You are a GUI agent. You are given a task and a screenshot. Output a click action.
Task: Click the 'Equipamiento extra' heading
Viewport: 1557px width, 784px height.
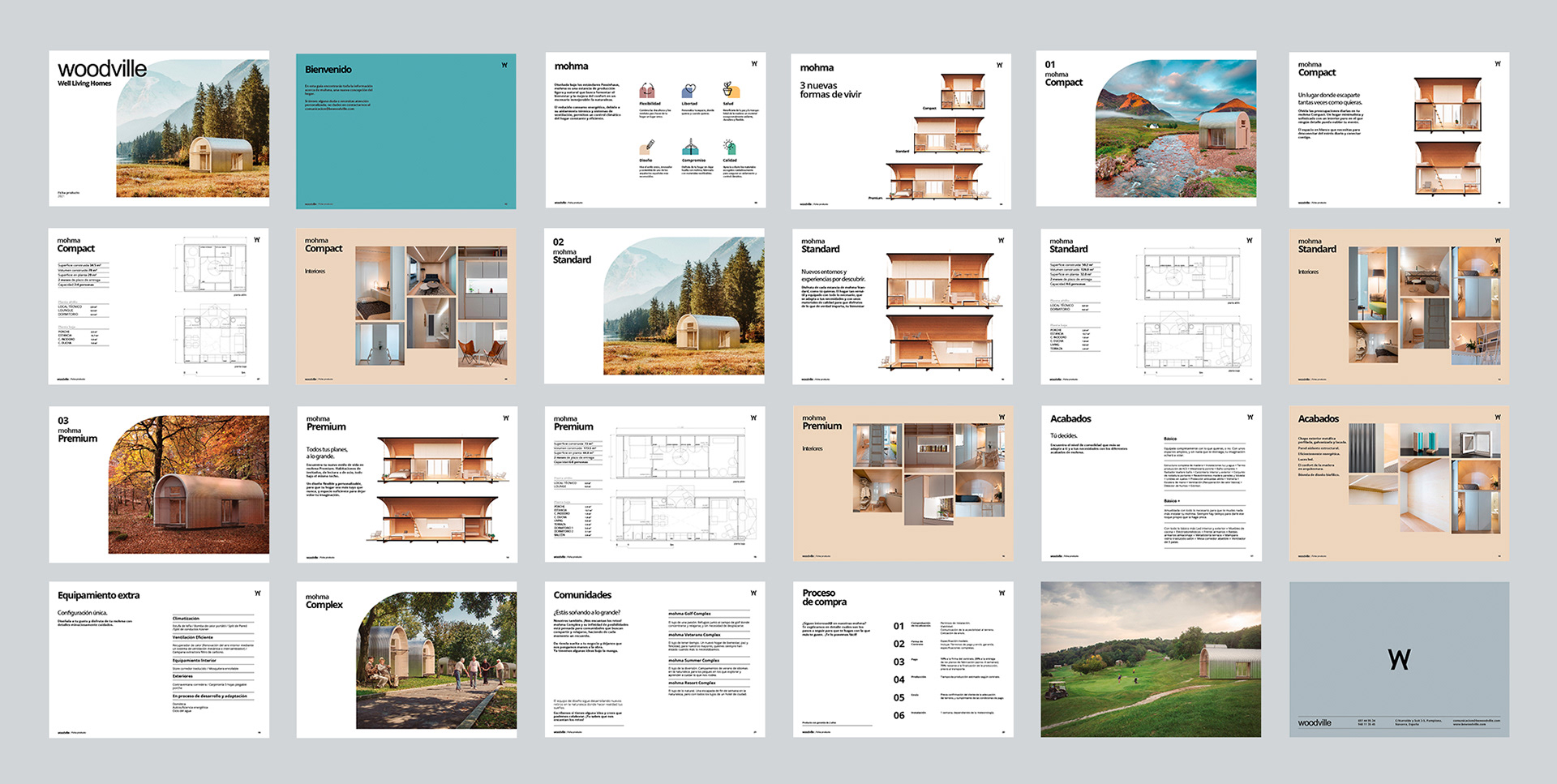98,596
